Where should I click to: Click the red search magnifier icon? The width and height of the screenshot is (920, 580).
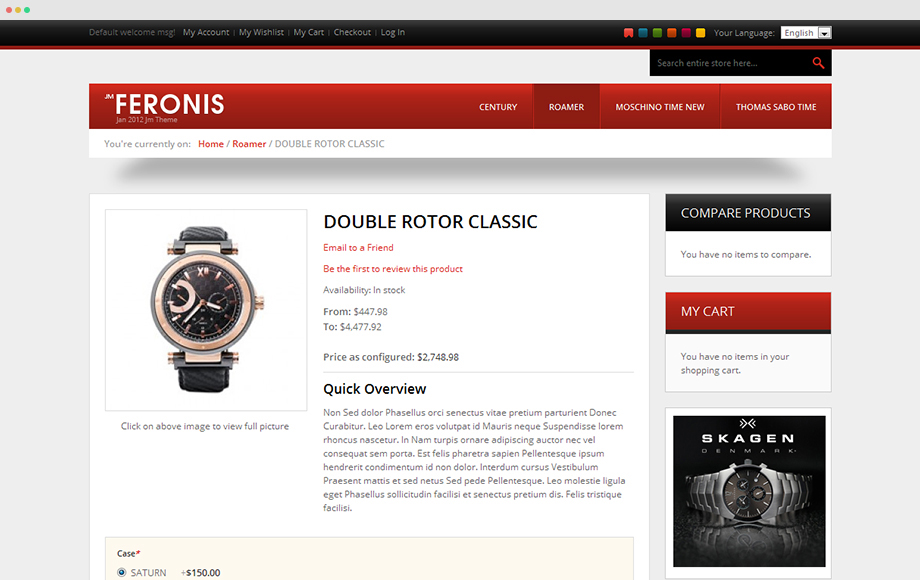point(818,63)
